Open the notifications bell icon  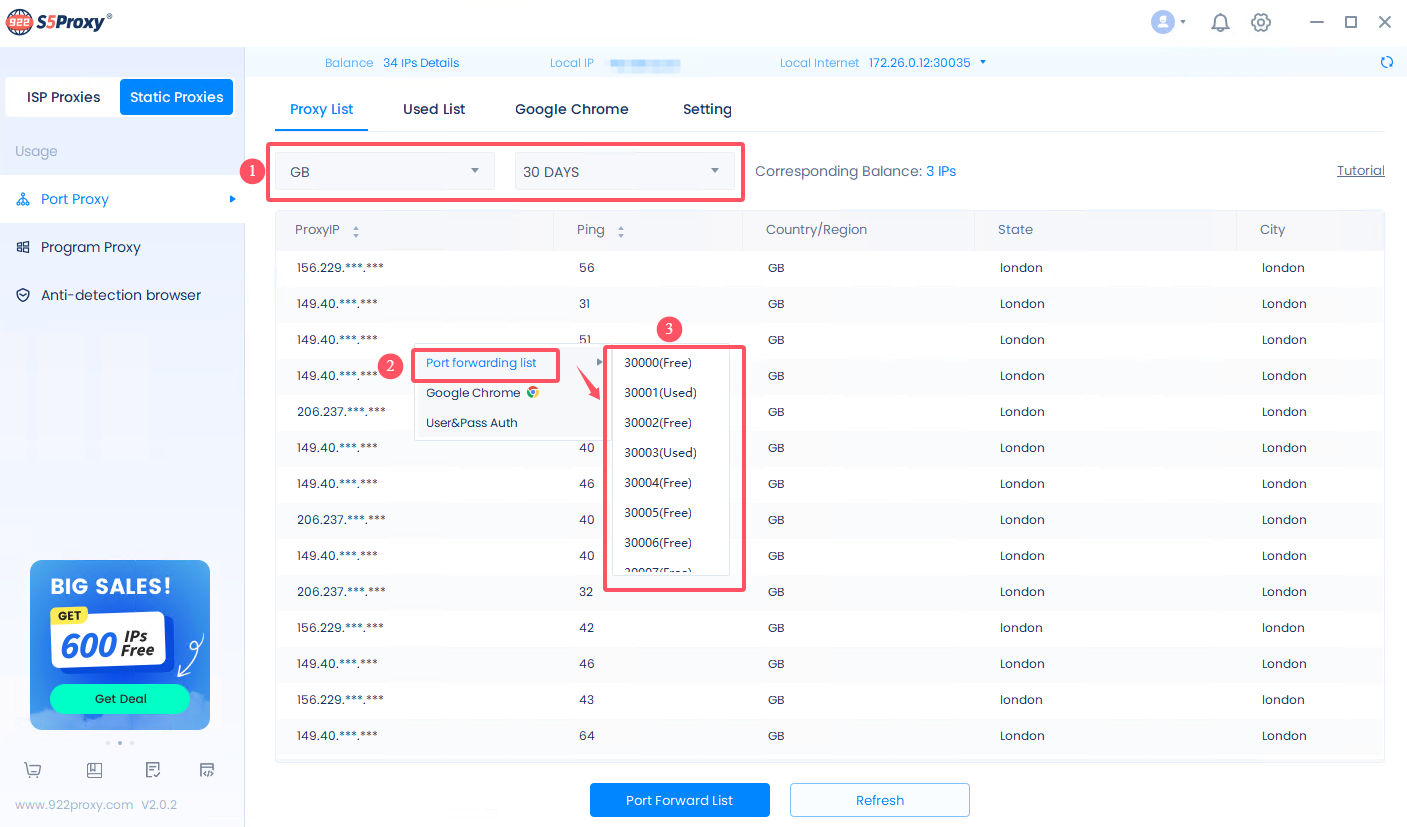[1220, 22]
